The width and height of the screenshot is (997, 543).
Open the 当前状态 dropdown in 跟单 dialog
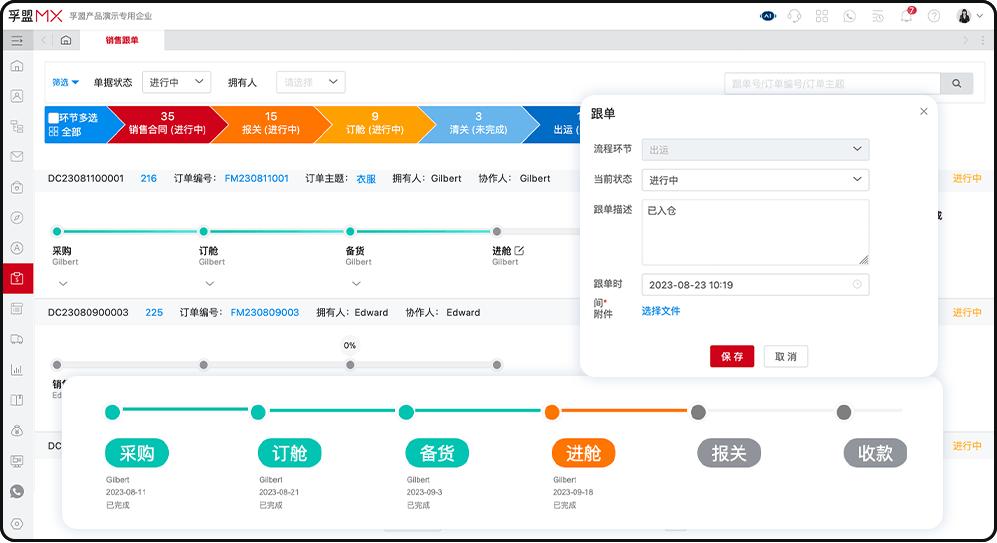click(755, 180)
